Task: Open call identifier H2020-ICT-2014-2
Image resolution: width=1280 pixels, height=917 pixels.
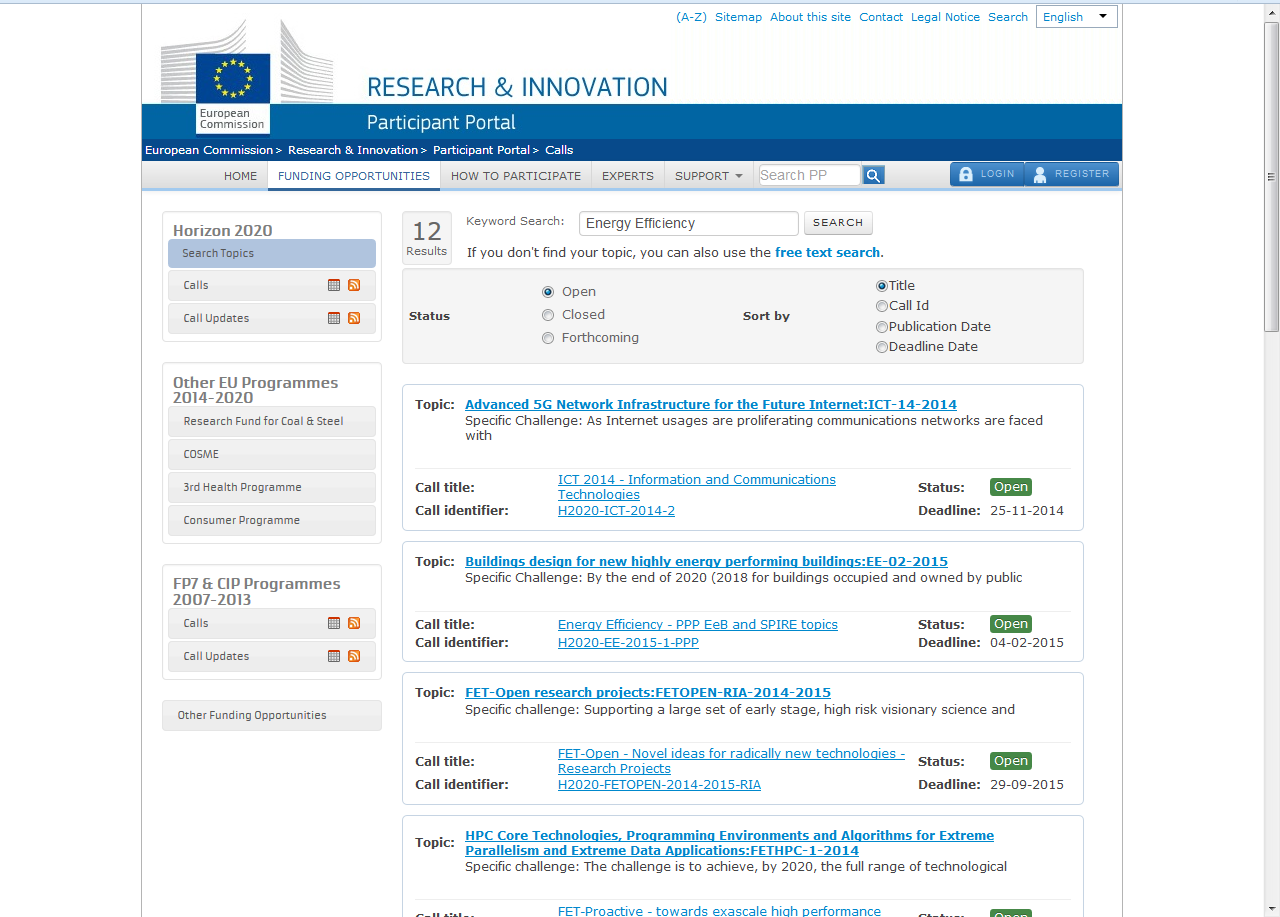Action: tap(616, 511)
